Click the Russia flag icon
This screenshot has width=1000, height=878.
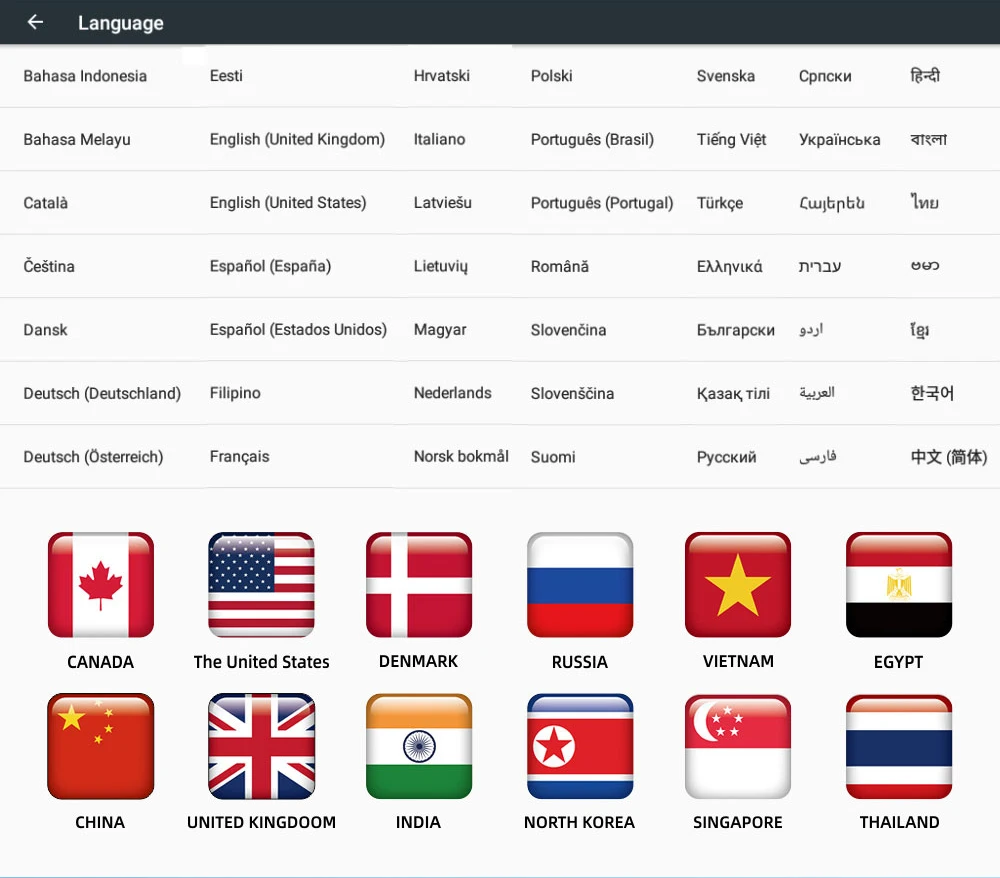point(580,585)
